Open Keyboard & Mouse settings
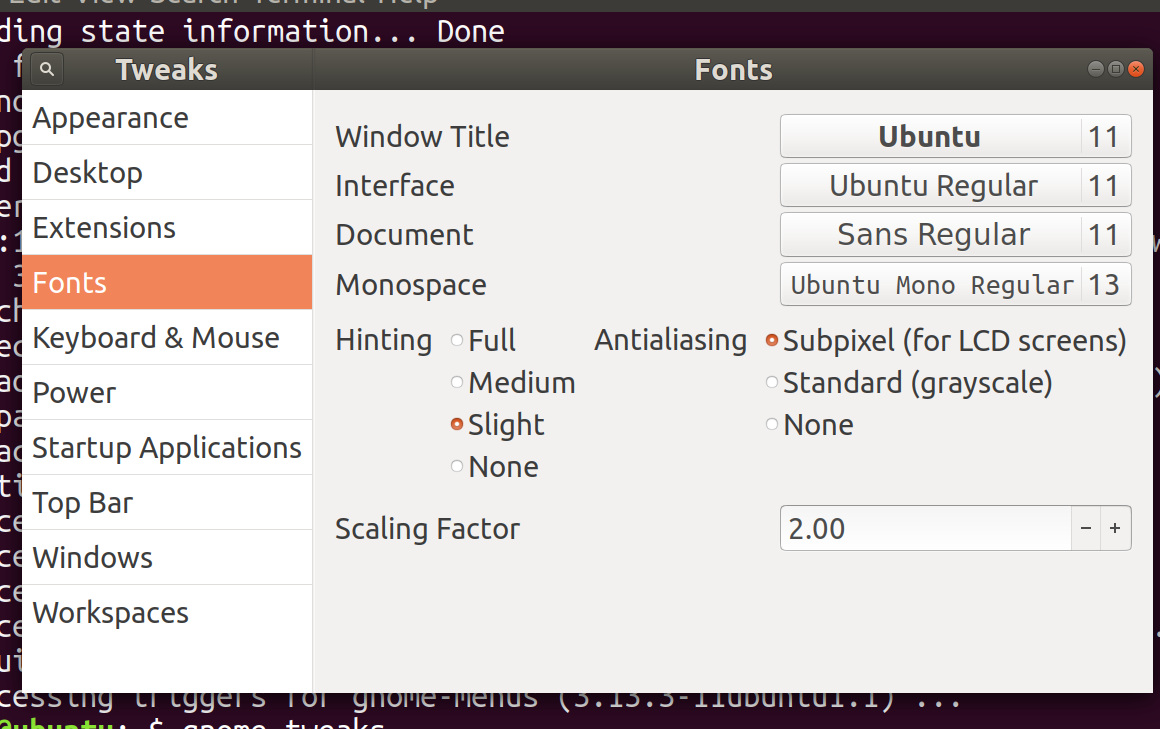The width and height of the screenshot is (1160, 729). pos(155,338)
